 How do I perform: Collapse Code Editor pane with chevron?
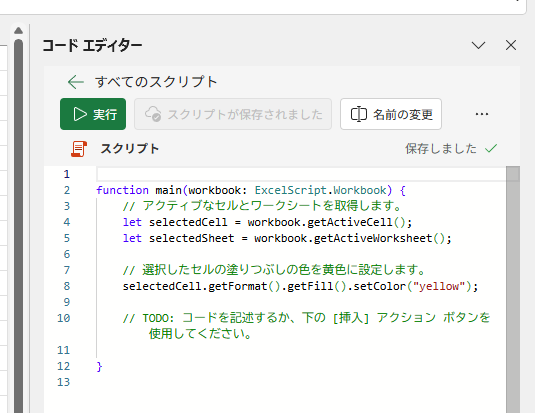(478, 45)
